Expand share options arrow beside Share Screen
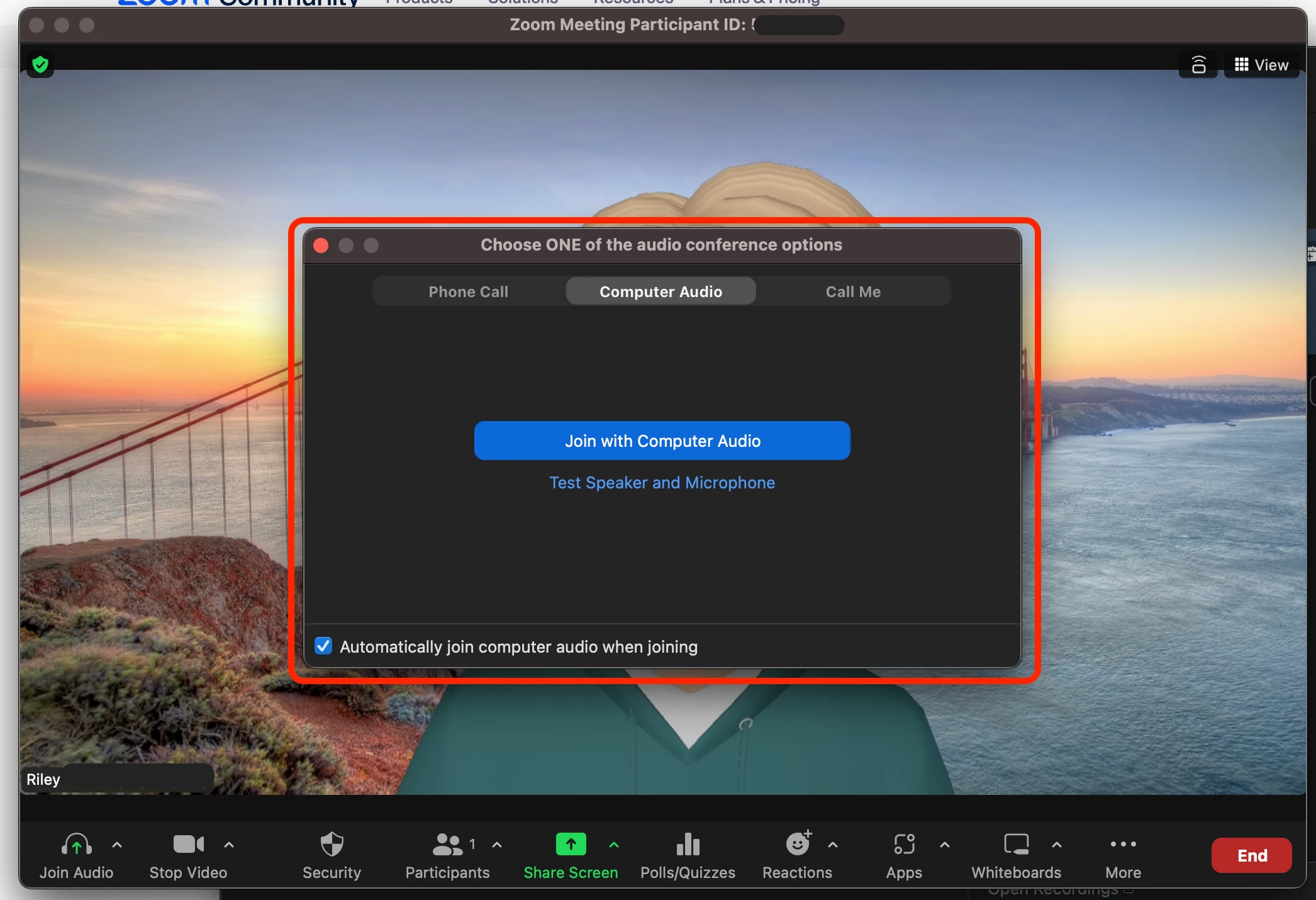Image resolution: width=1316 pixels, height=900 pixels. coord(614,845)
